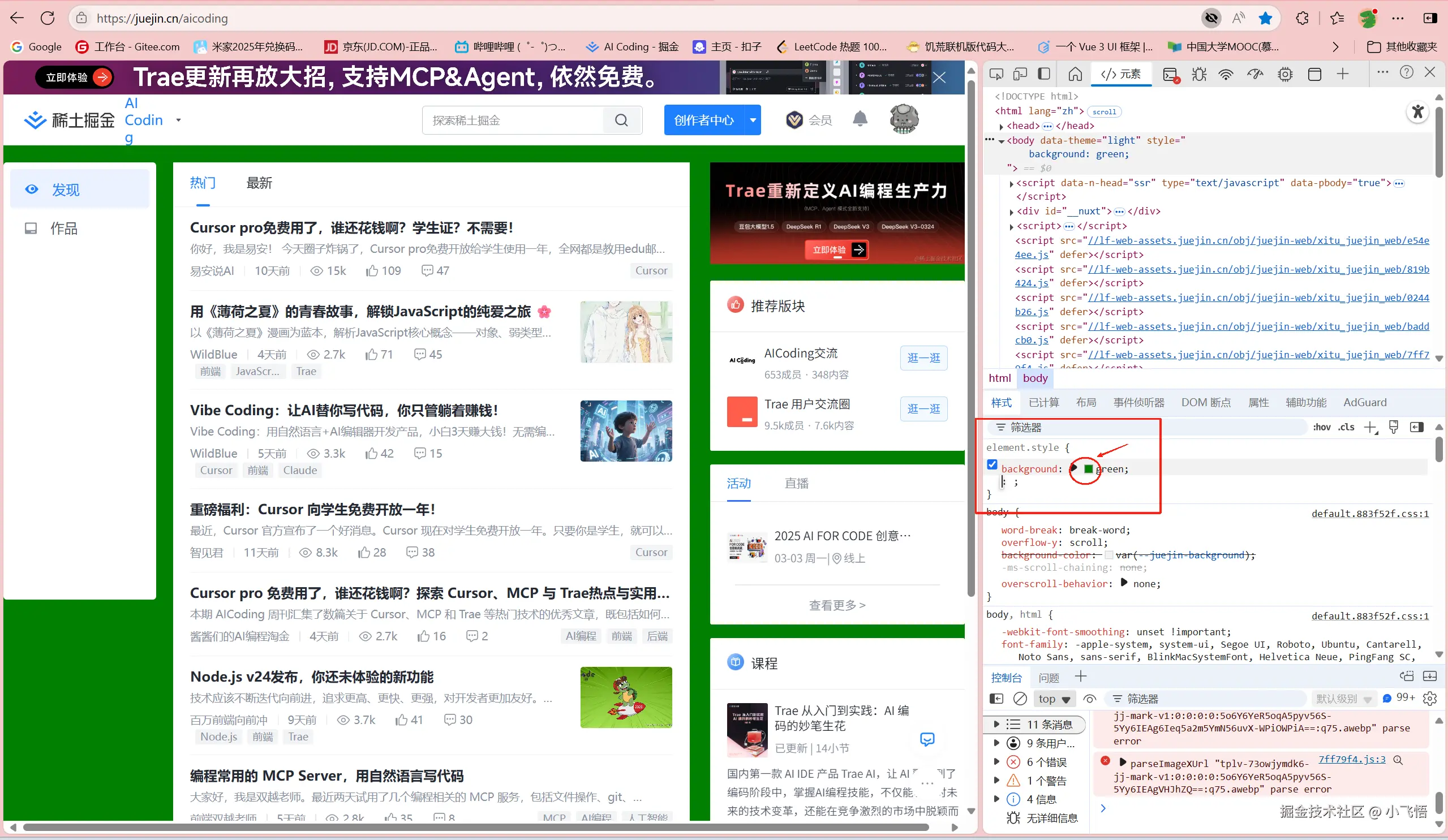Viewport: 1448px width, 840px height.
Task: Click the notification bell icon
Action: [860, 119]
